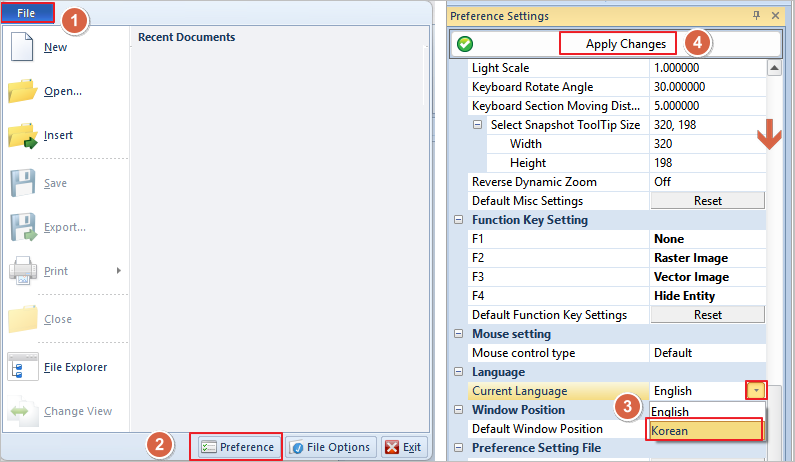The height and width of the screenshot is (462, 795).
Task: Open the Preference button
Action: [237, 447]
